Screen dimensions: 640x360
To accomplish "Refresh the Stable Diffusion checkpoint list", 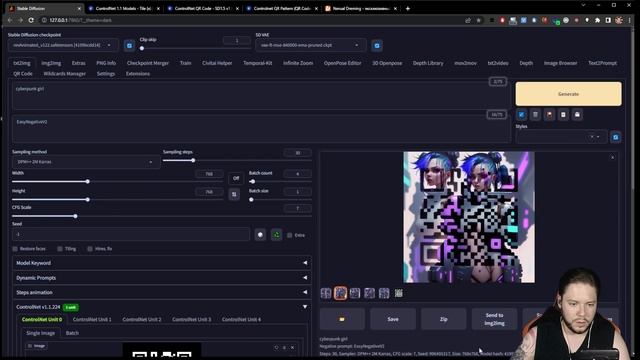I will click(x=129, y=45).
